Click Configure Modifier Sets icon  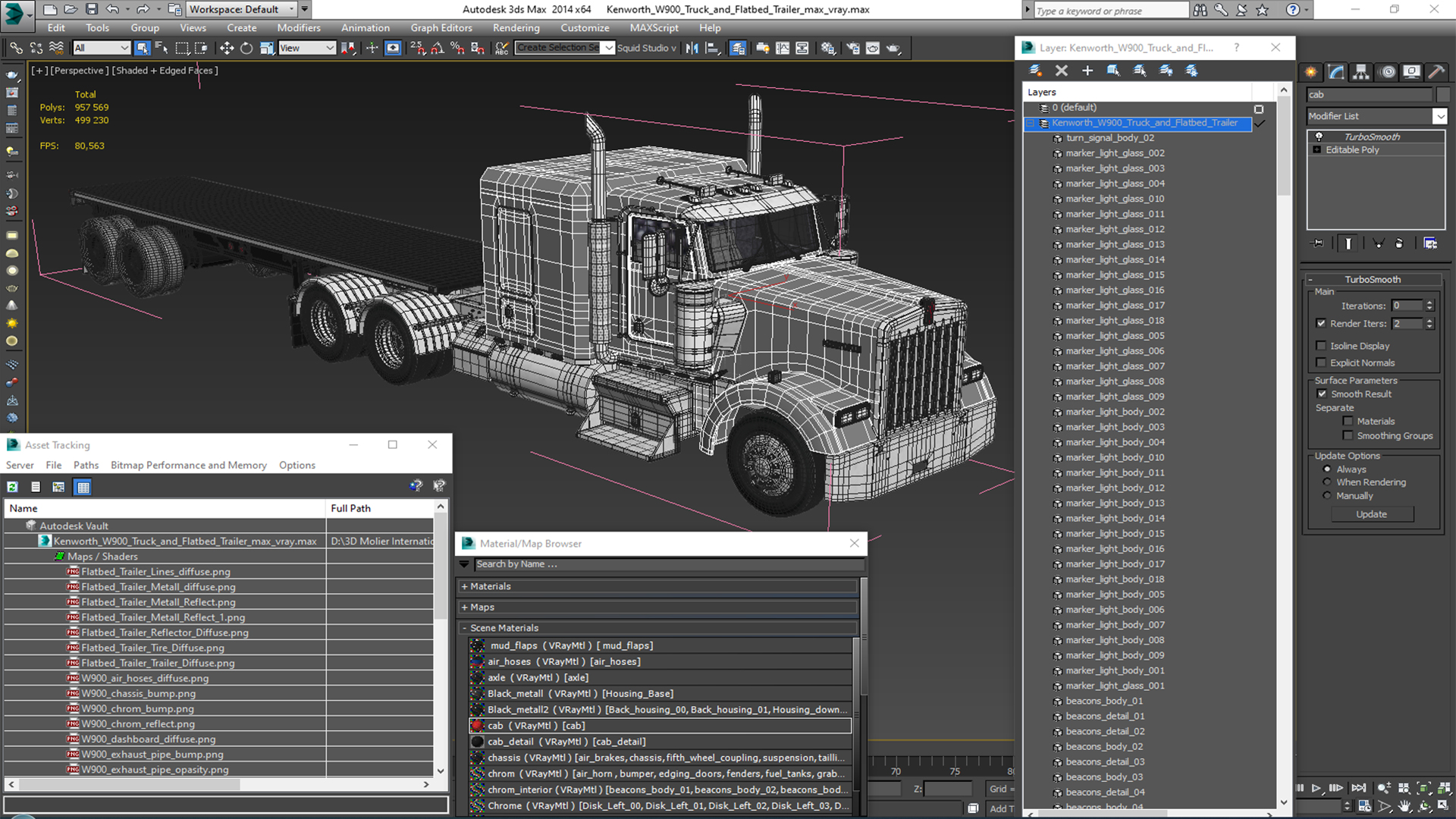(x=1430, y=243)
